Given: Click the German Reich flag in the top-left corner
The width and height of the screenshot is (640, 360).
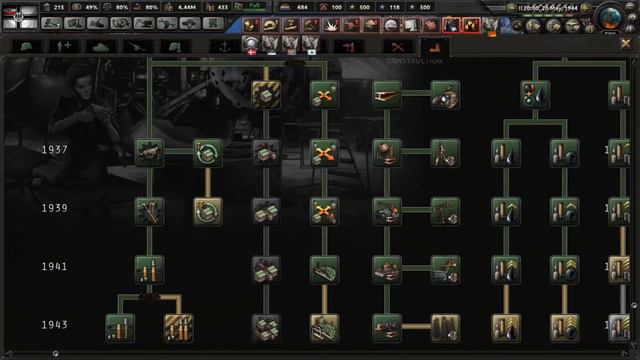Looking at the screenshot, I should [19, 16].
